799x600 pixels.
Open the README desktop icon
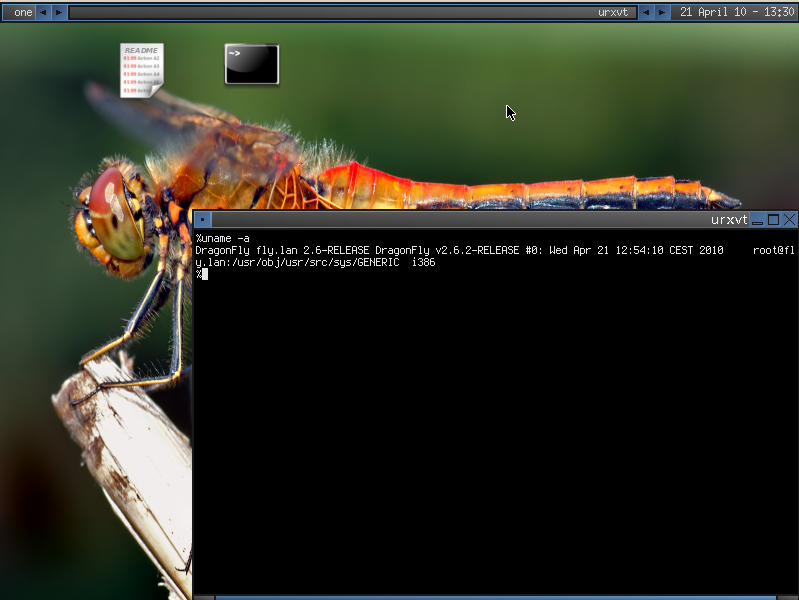141,70
